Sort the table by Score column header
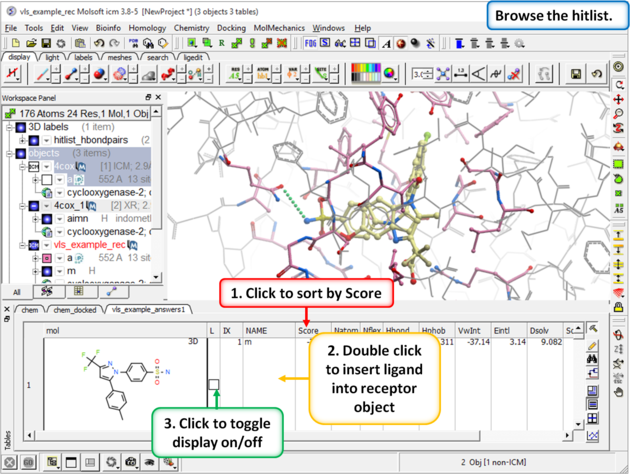 [309, 329]
